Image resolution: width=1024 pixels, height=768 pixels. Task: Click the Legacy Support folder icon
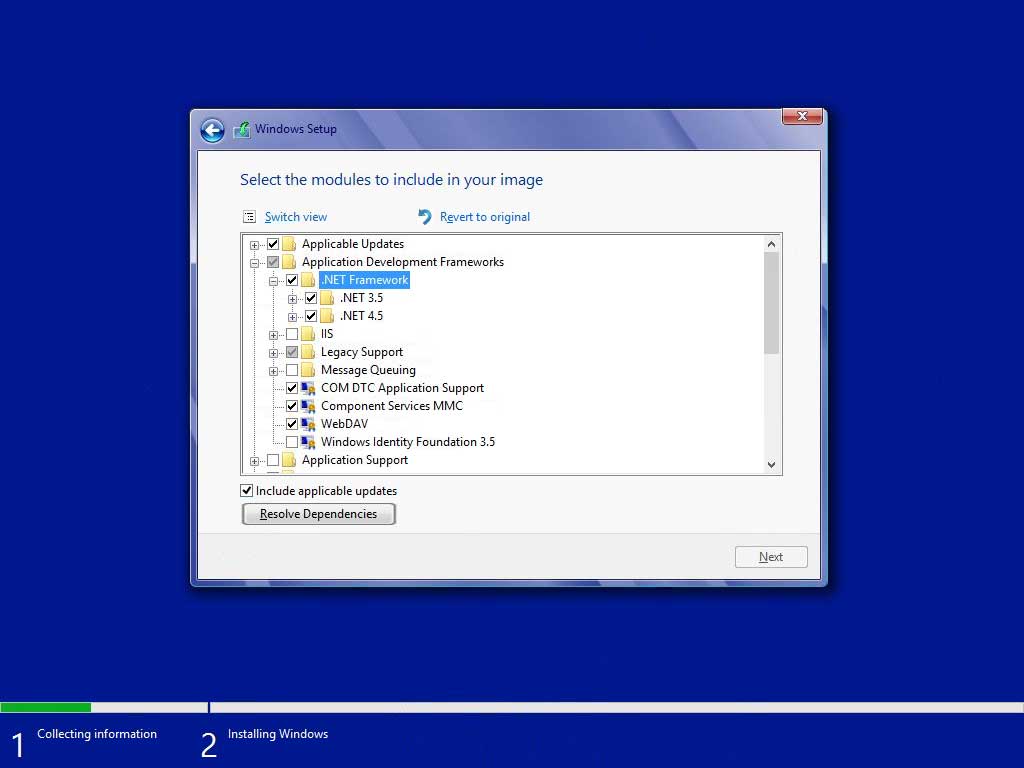tap(308, 352)
